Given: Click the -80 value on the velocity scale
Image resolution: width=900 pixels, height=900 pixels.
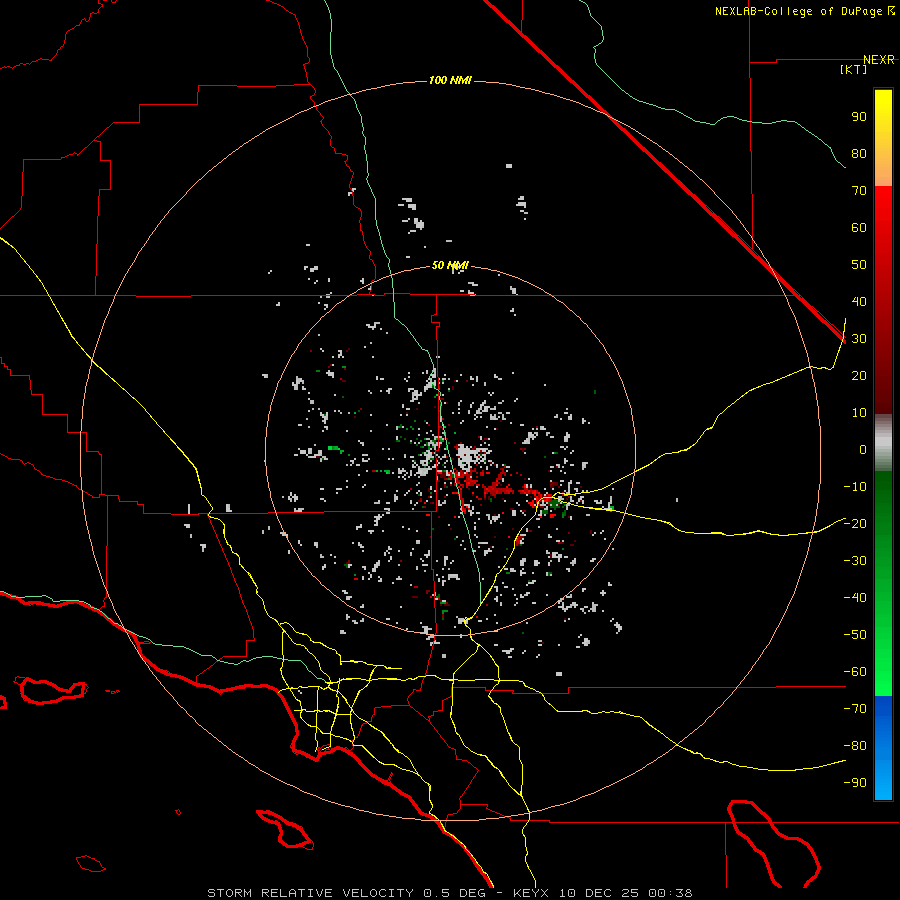Looking at the screenshot, I should click(855, 746).
